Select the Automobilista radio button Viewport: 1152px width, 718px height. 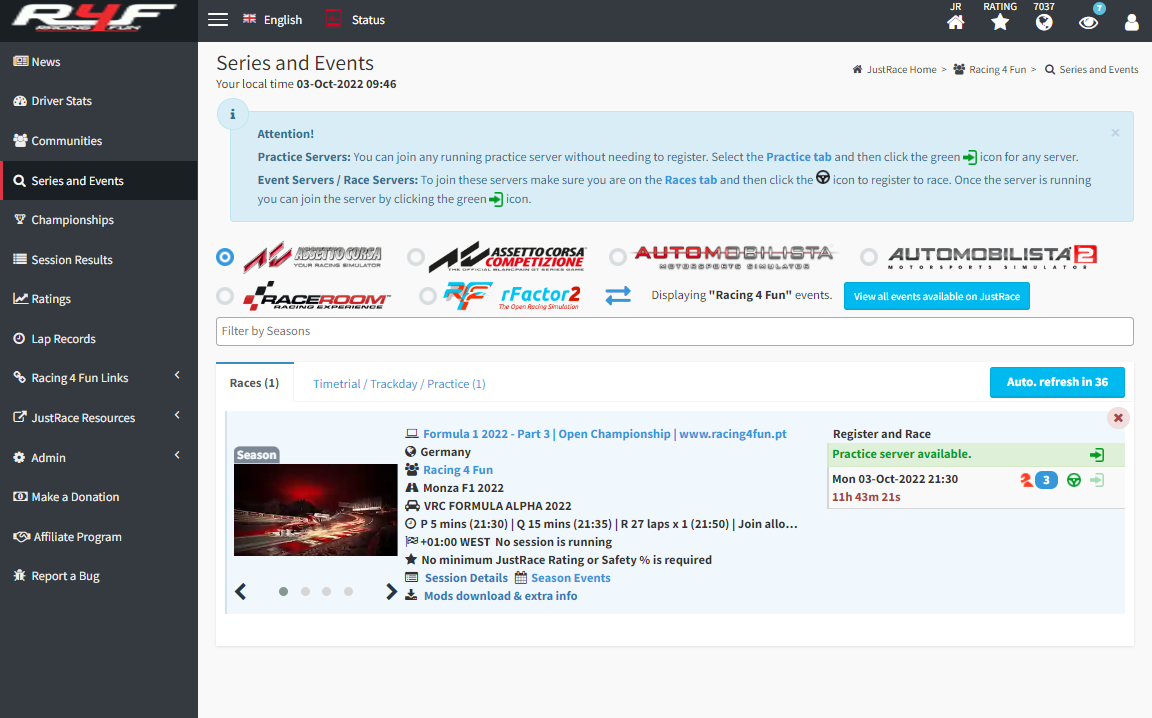pos(618,256)
